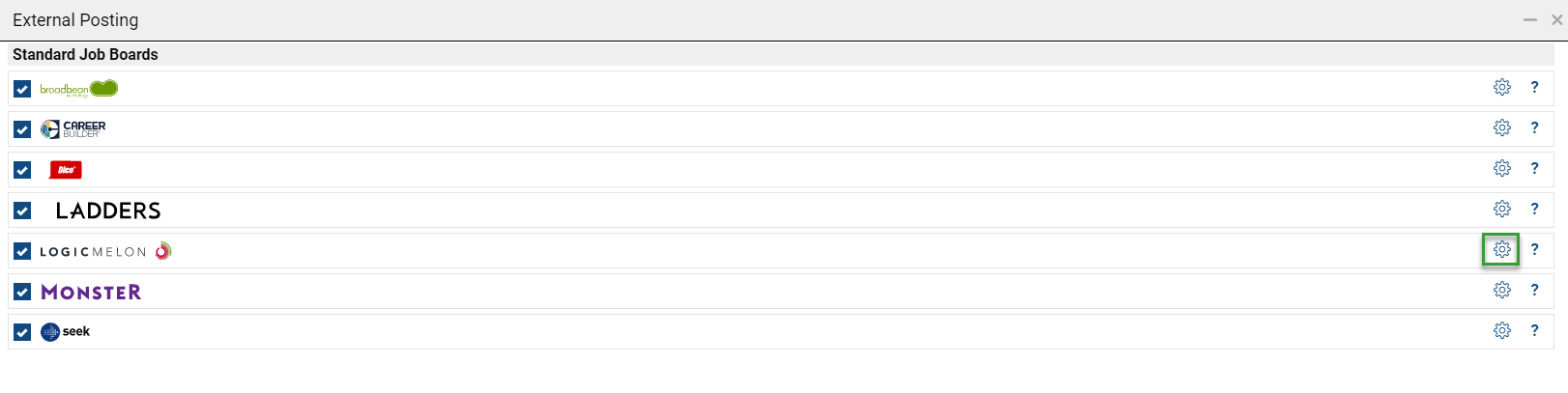Open LogicMelon settings gear icon

pyautogui.click(x=1501, y=249)
